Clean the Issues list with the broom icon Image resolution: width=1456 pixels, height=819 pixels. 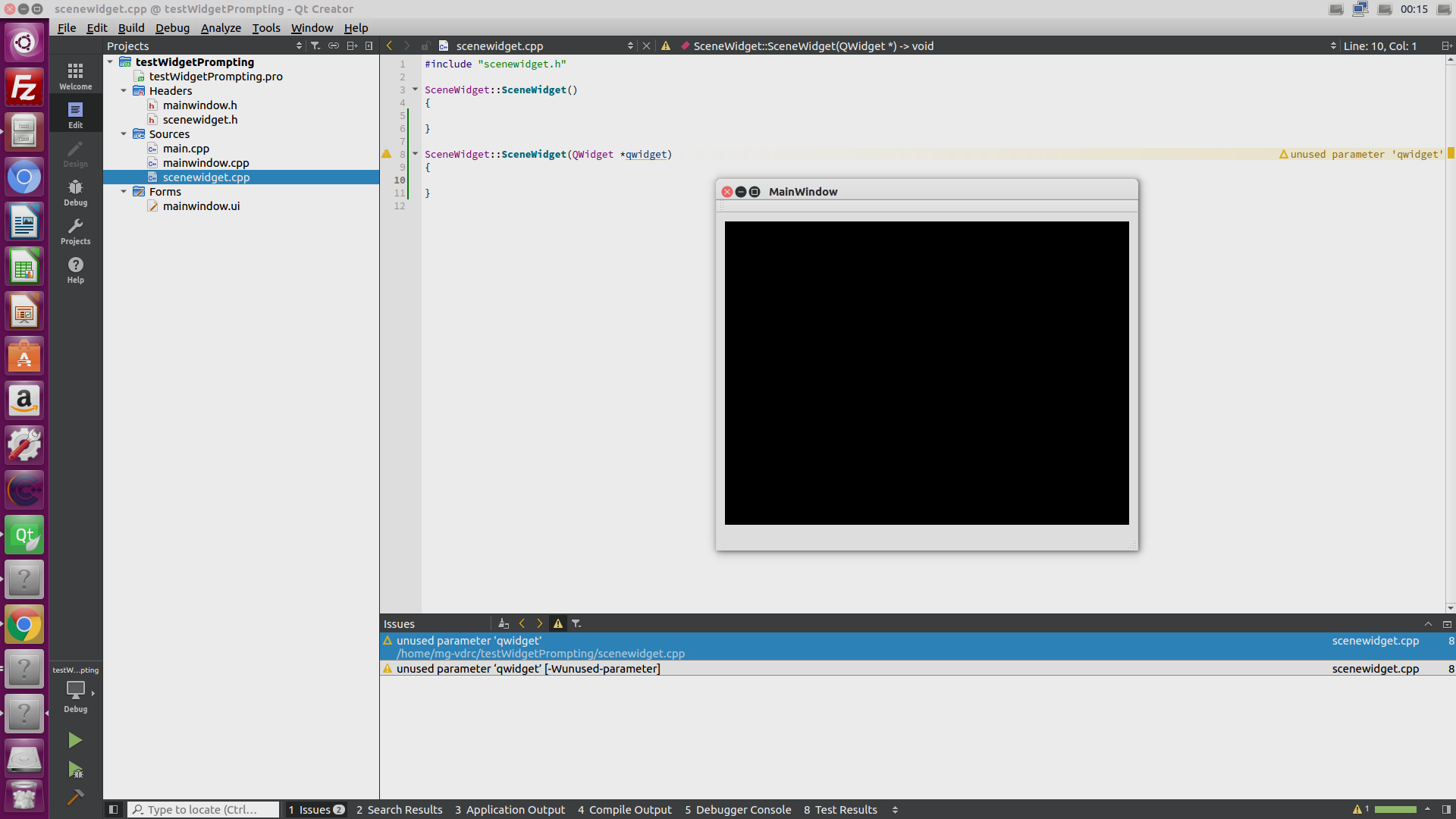[x=504, y=623]
